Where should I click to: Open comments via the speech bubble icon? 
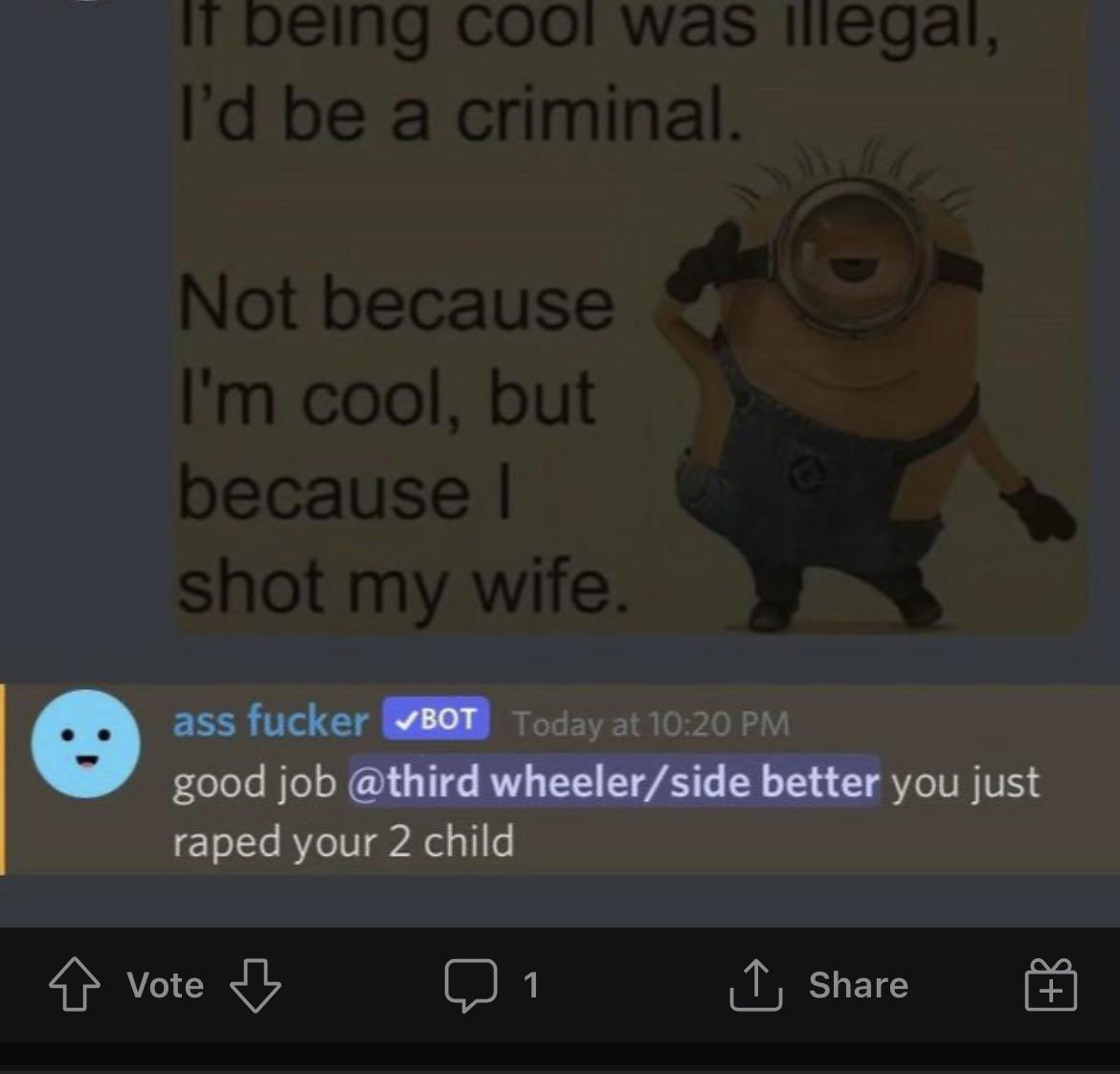pyautogui.click(x=470, y=985)
